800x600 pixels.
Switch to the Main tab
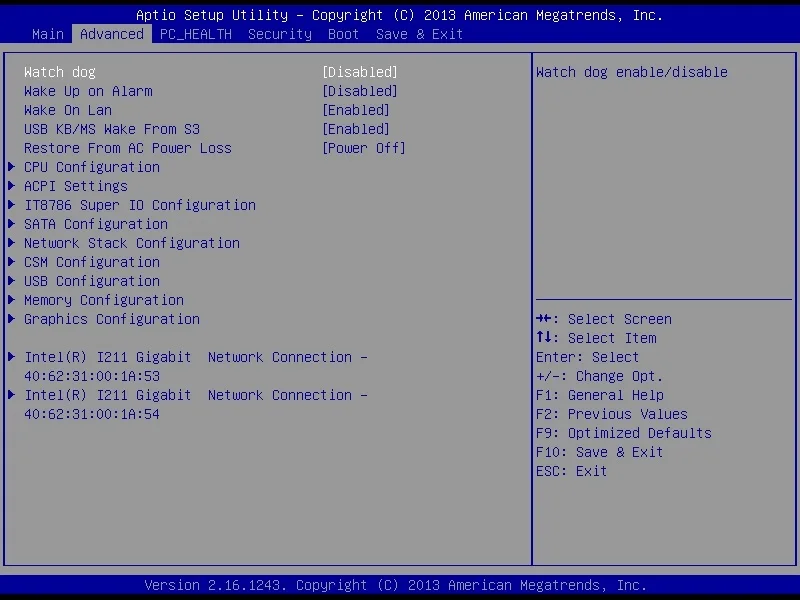[48, 34]
